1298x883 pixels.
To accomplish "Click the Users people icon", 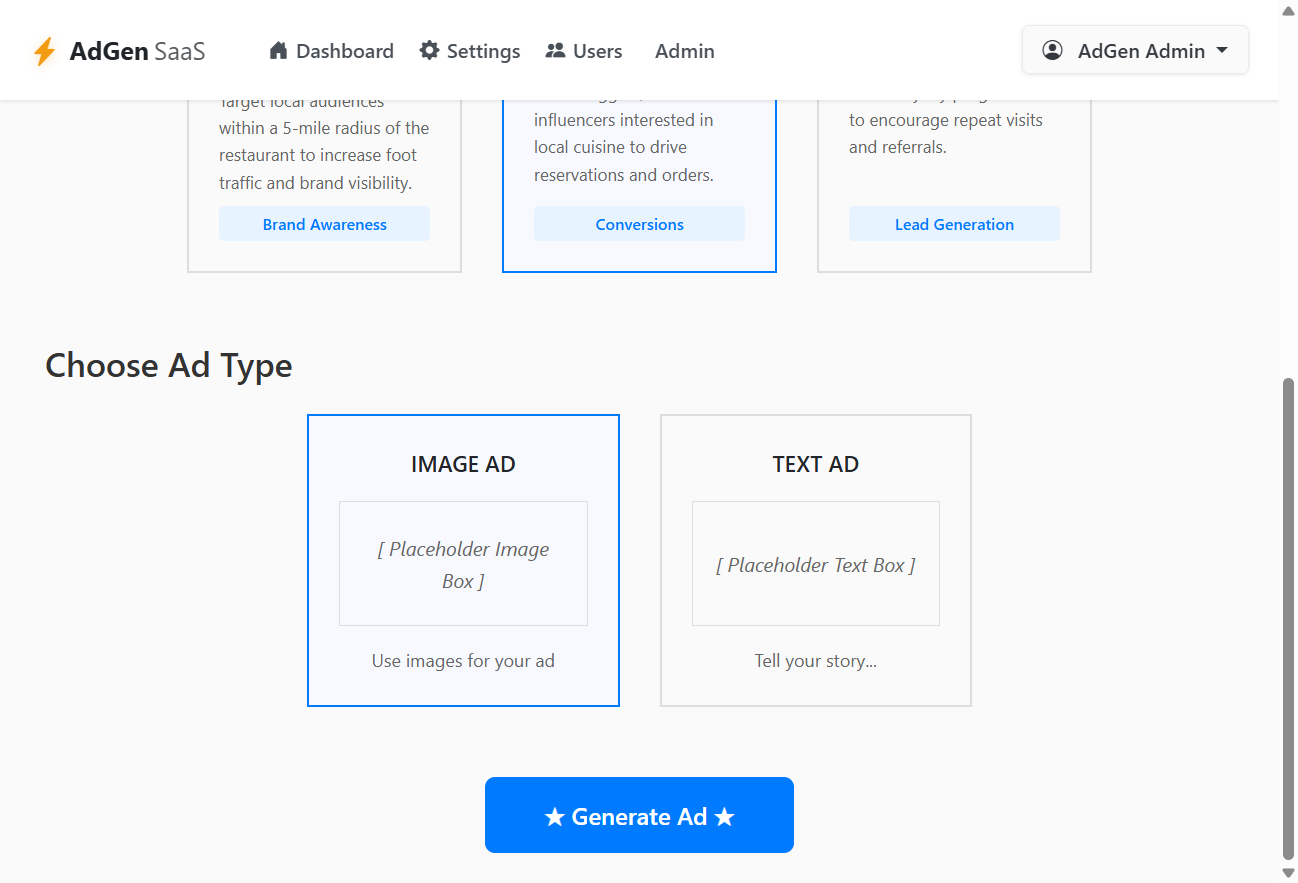I will [555, 50].
